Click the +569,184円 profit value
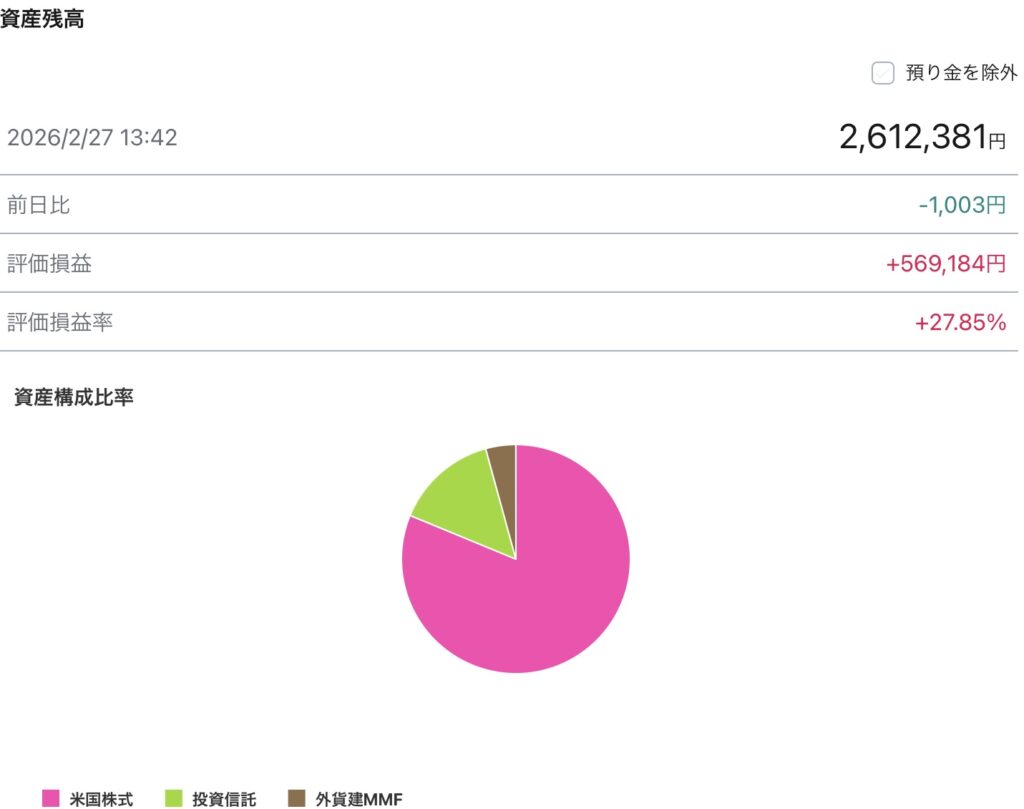This screenshot has width=1024, height=809. [x=945, y=265]
